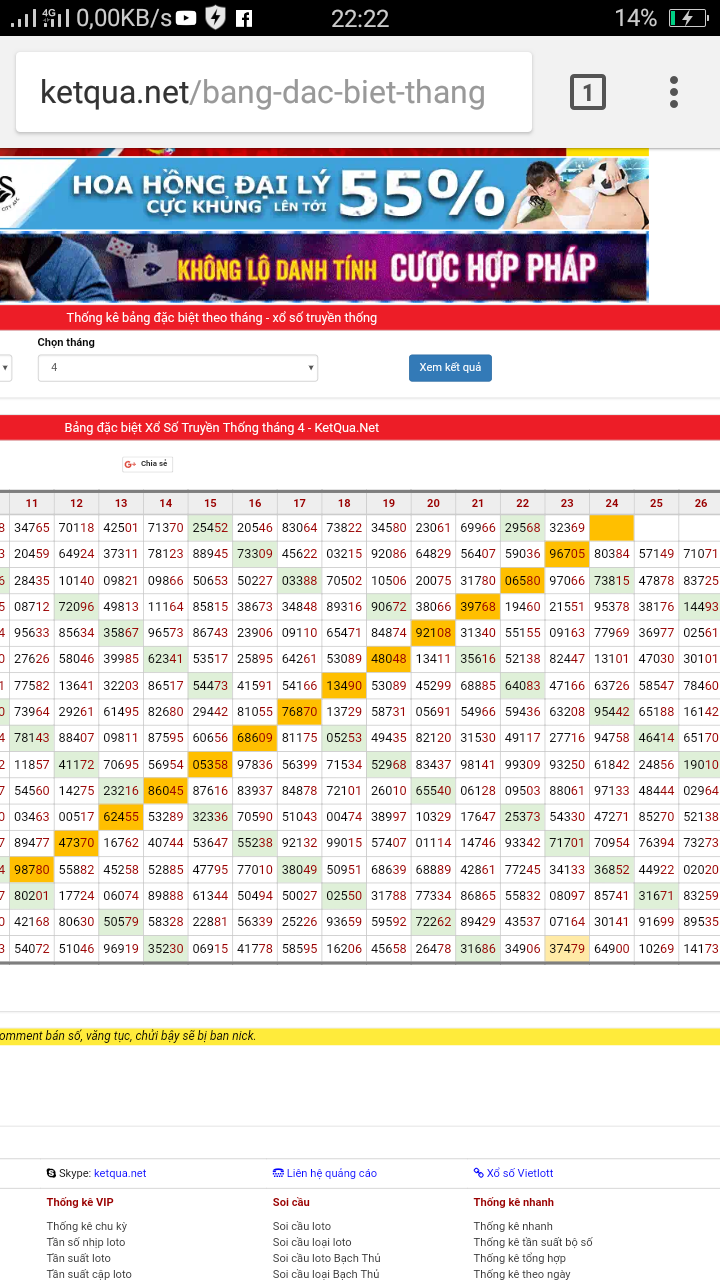Image resolution: width=720 pixels, height=1280 pixels.
Task: Click the empty orange cell under column 24
Action: 611,528
